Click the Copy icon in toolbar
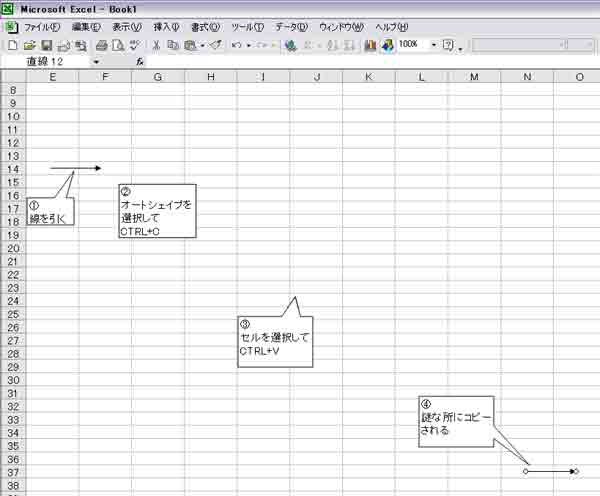Image resolution: width=600 pixels, height=496 pixels. 172,45
